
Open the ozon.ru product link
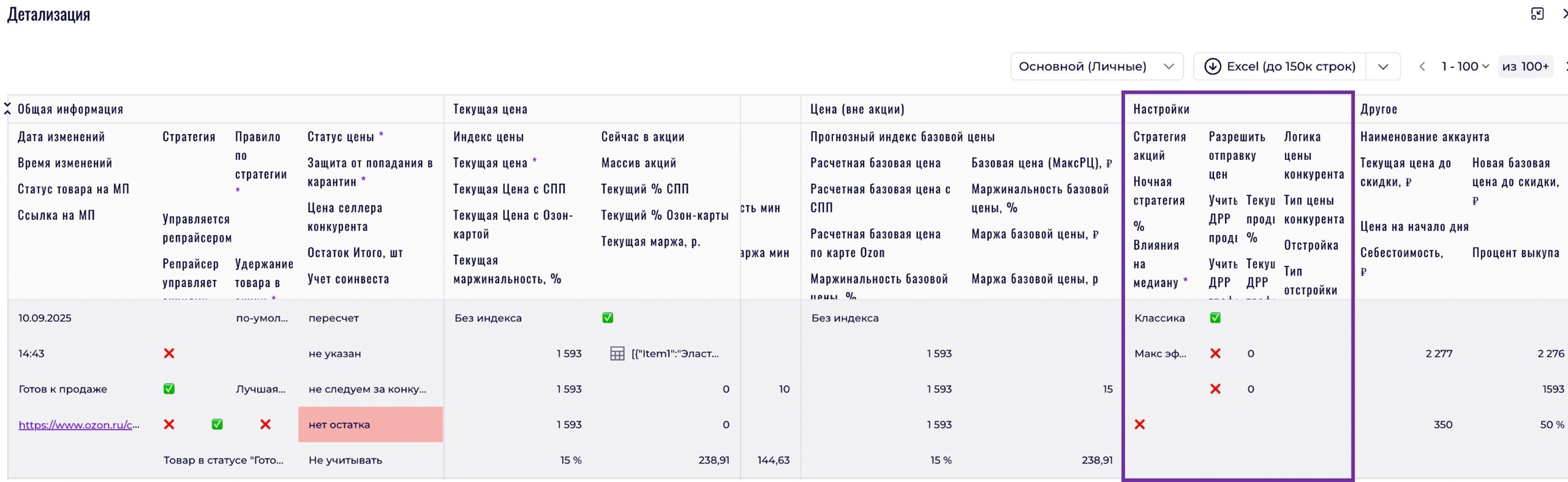(79, 425)
